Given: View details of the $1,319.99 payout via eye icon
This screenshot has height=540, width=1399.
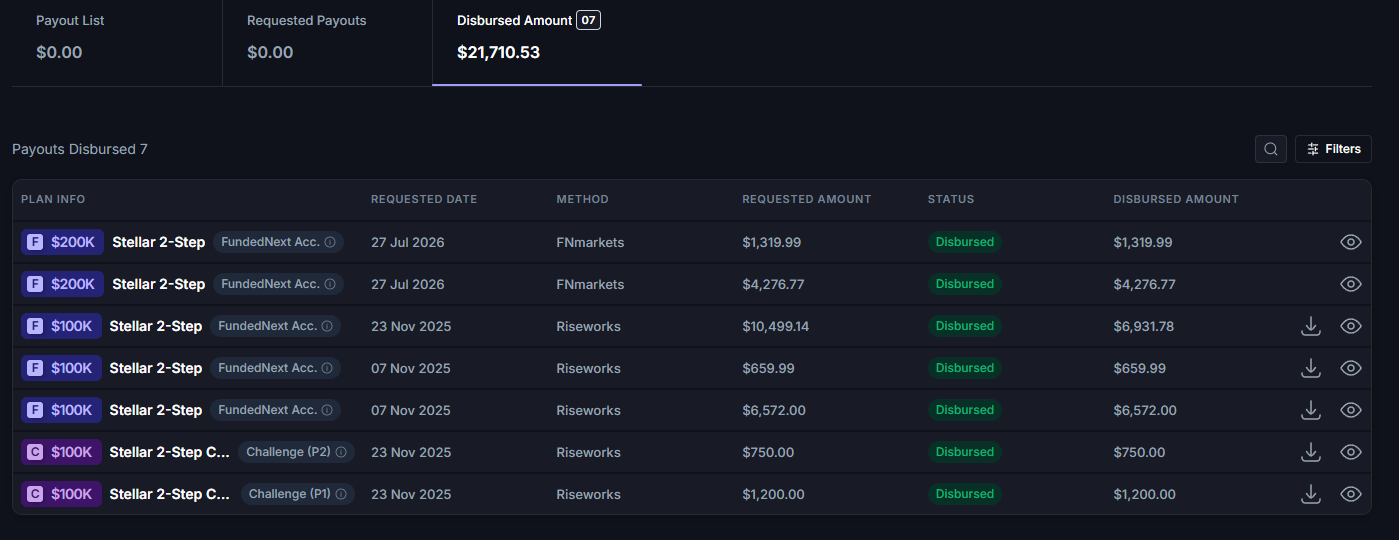Looking at the screenshot, I should [x=1351, y=242].
